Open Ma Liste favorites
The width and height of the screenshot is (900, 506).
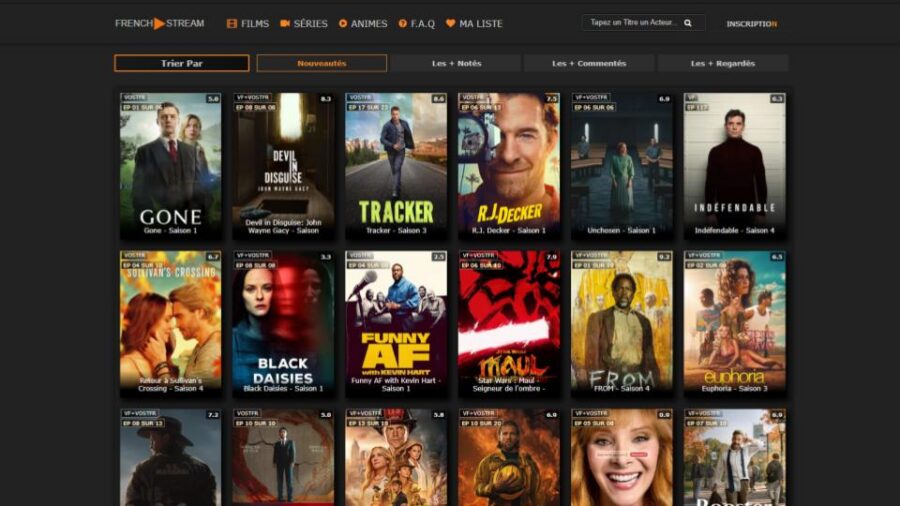point(474,23)
